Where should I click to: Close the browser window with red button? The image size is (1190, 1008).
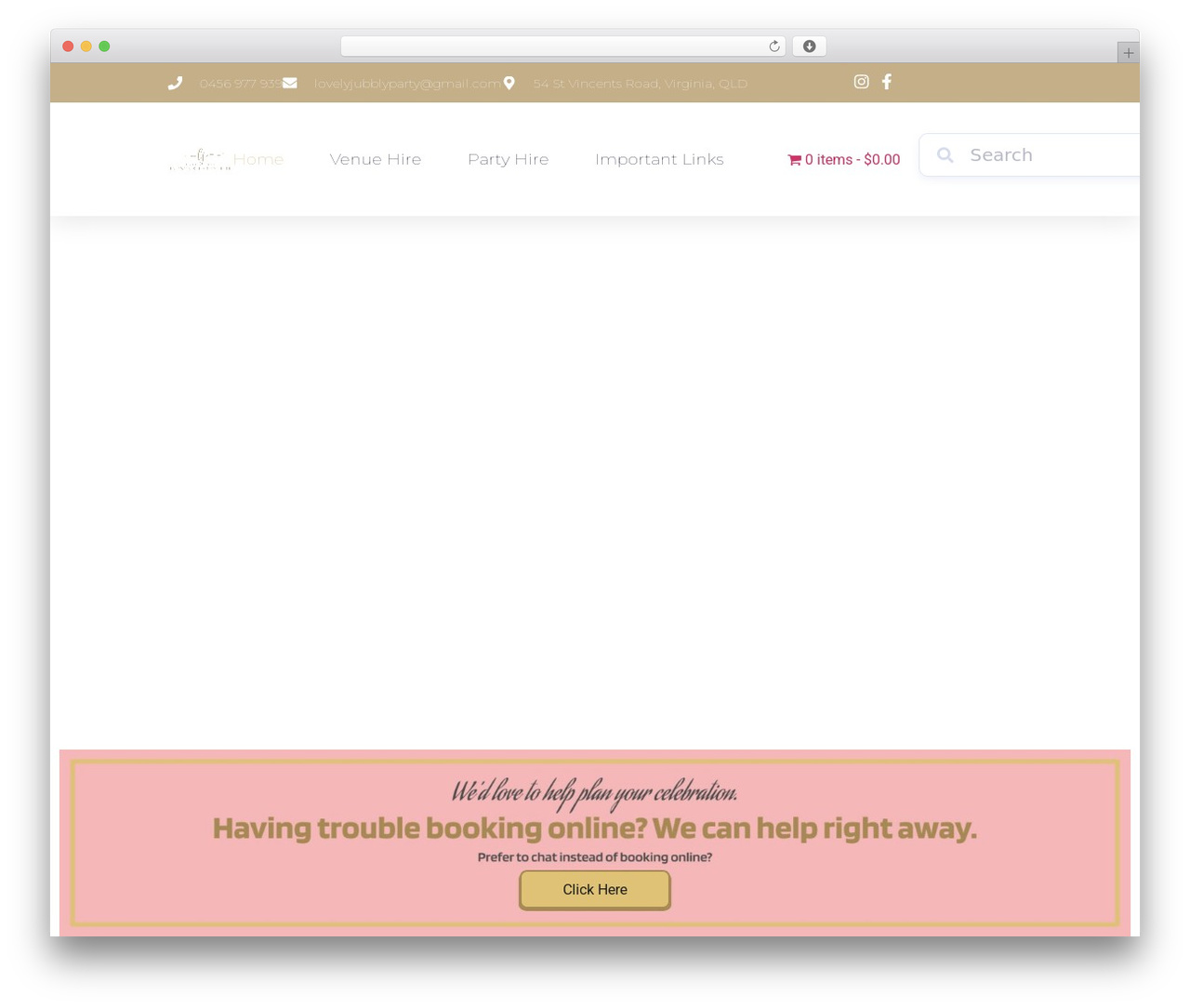coord(68,46)
